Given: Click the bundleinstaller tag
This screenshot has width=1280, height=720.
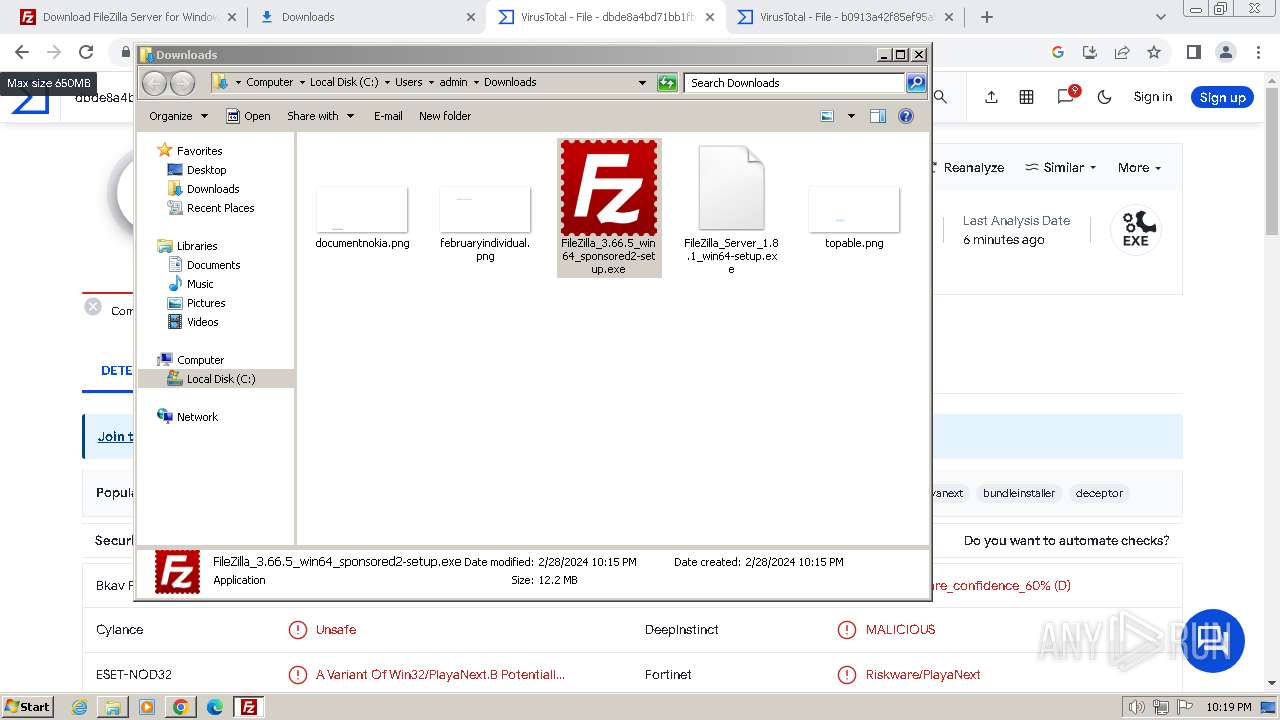Looking at the screenshot, I should (x=1019, y=493).
